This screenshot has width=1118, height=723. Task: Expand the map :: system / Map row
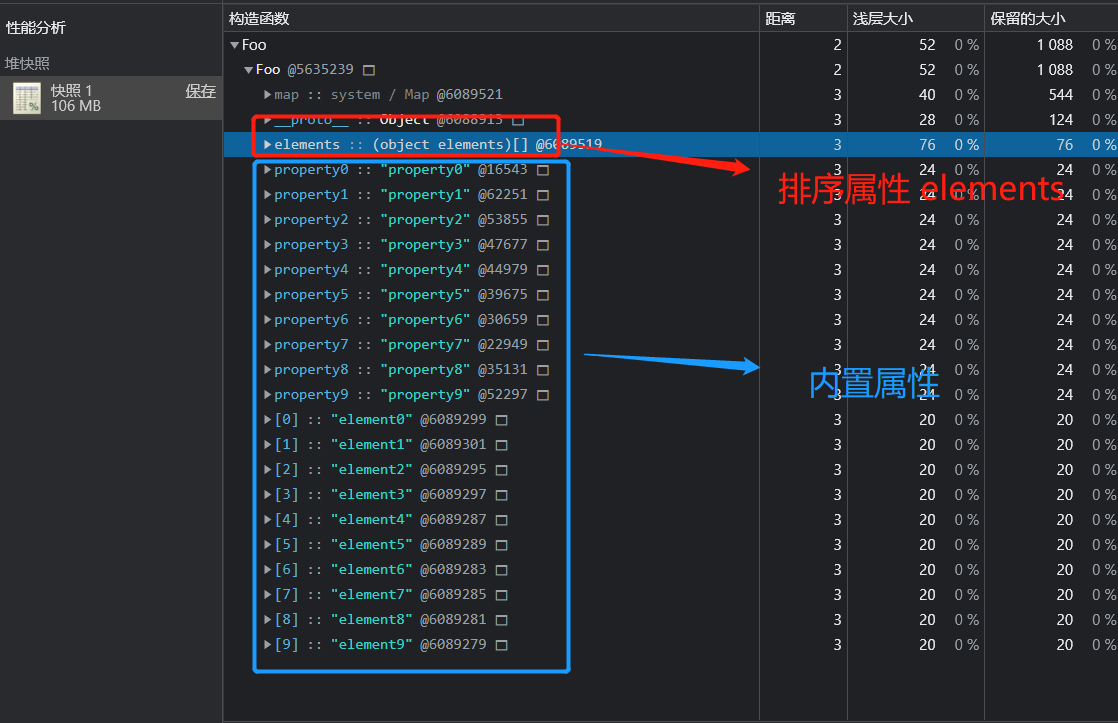[x=267, y=95]
